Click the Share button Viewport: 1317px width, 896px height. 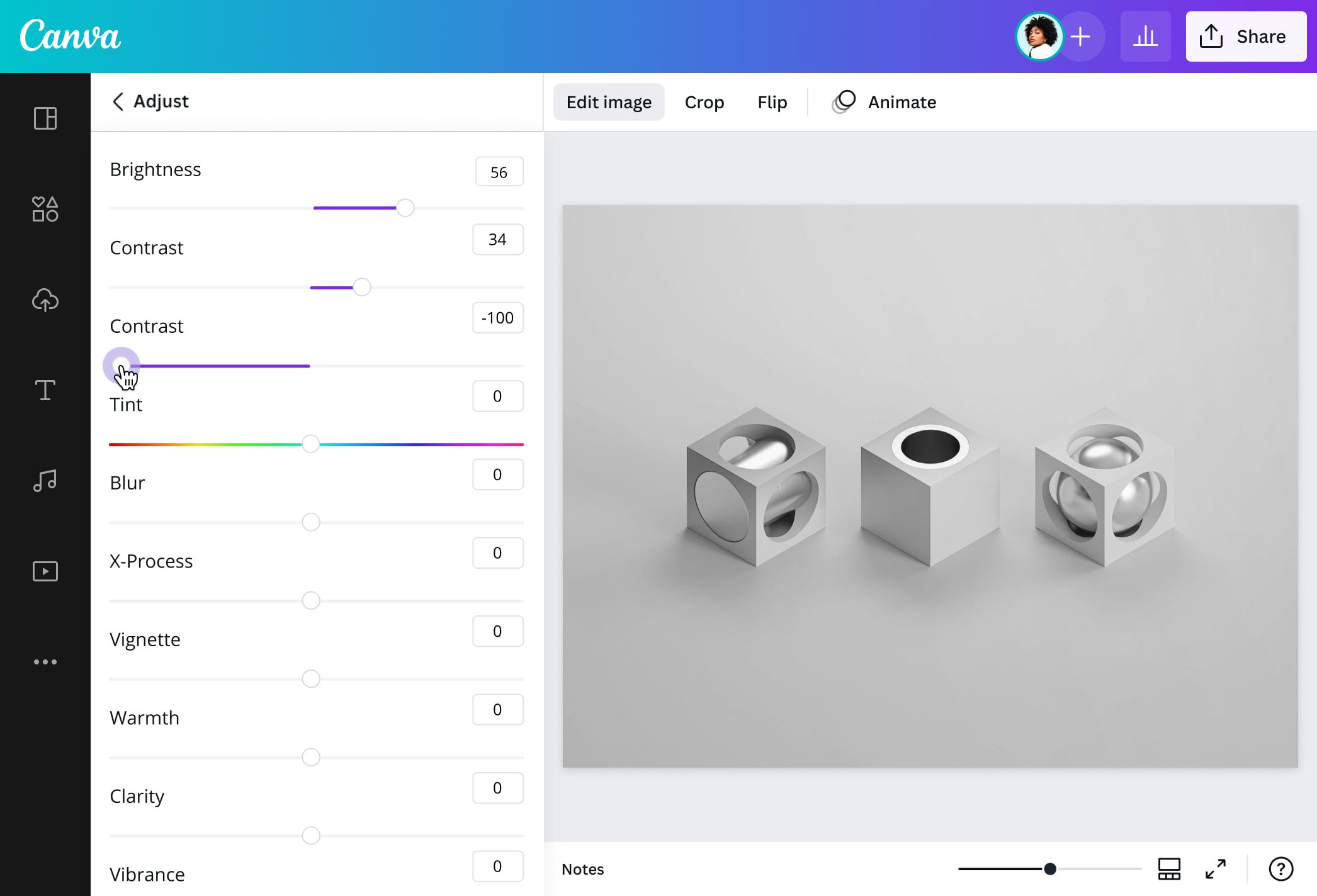(x=1245, y=36)
